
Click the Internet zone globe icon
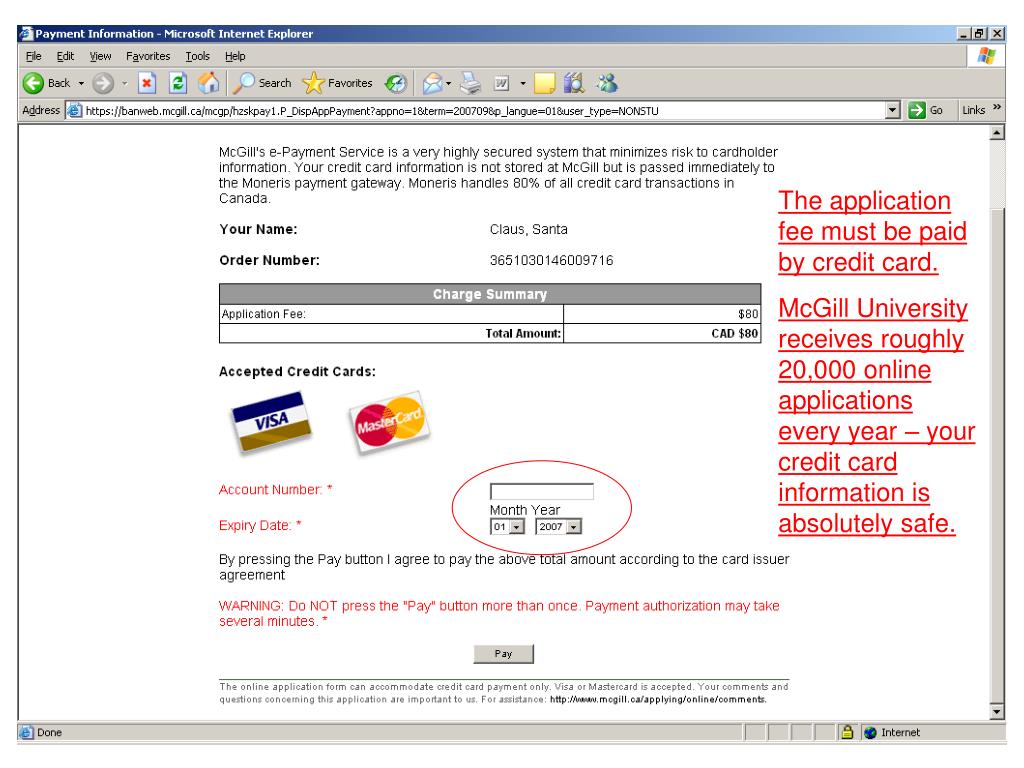coord(870,733)
